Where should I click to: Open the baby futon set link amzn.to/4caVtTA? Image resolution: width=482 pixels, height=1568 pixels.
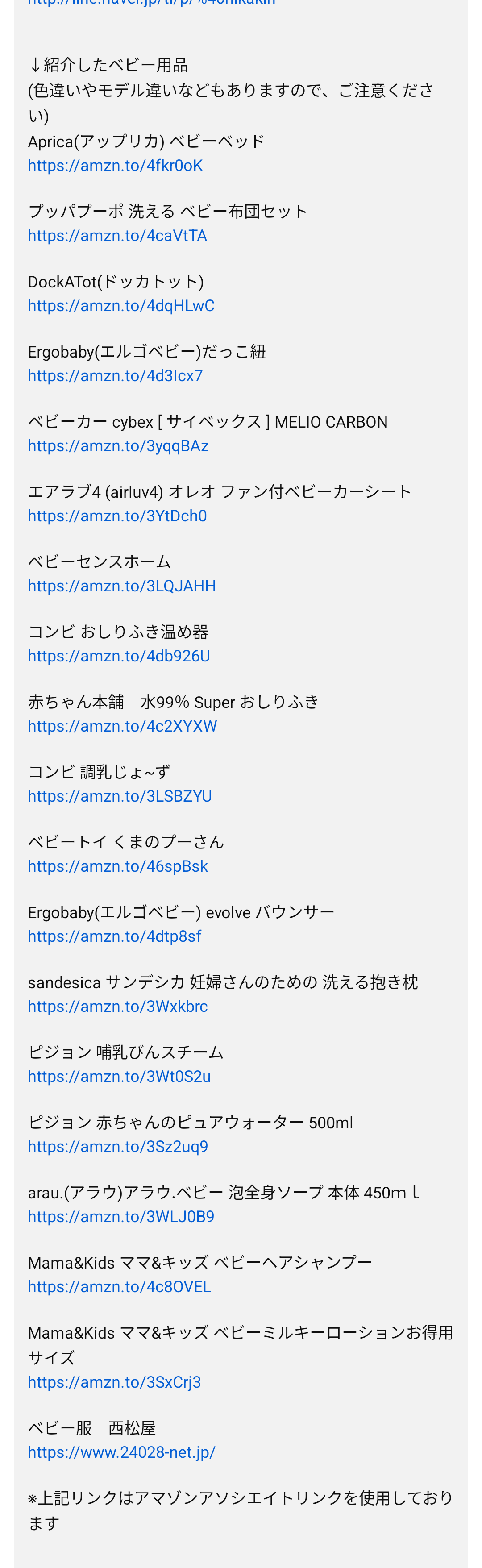pos(117,236)
